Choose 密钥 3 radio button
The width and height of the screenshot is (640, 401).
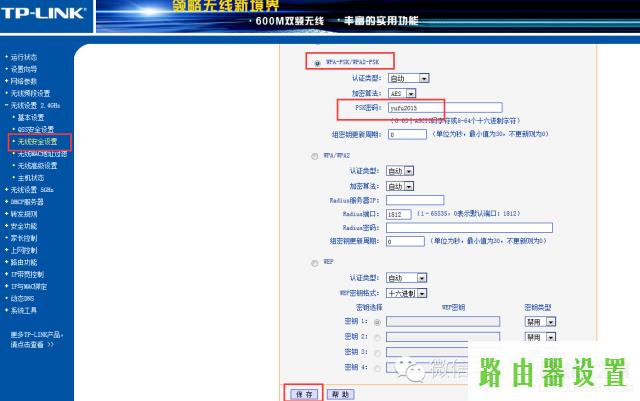coord(377,353)
